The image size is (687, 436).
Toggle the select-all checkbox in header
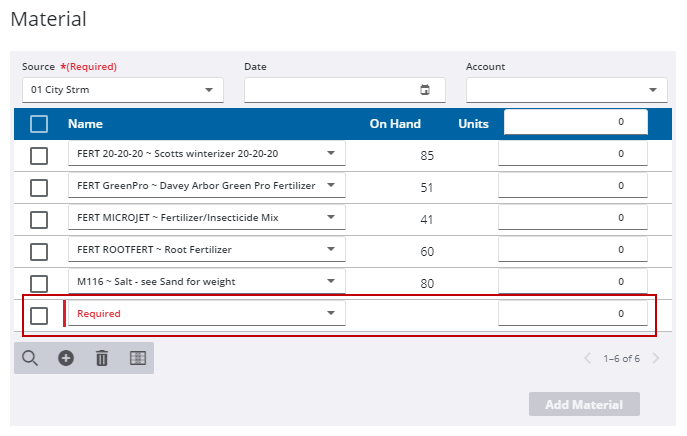39,124
